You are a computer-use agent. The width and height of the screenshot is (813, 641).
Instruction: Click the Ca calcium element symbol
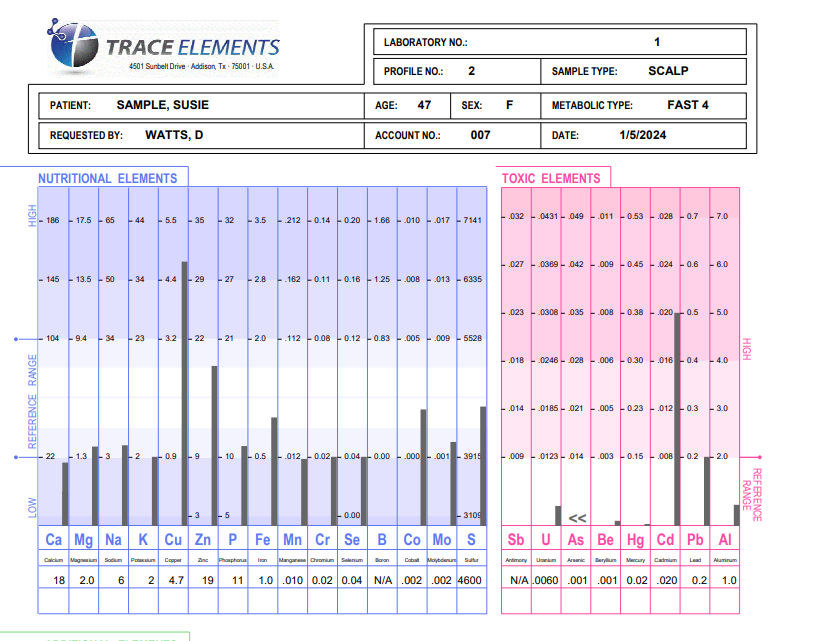[53, 540]
